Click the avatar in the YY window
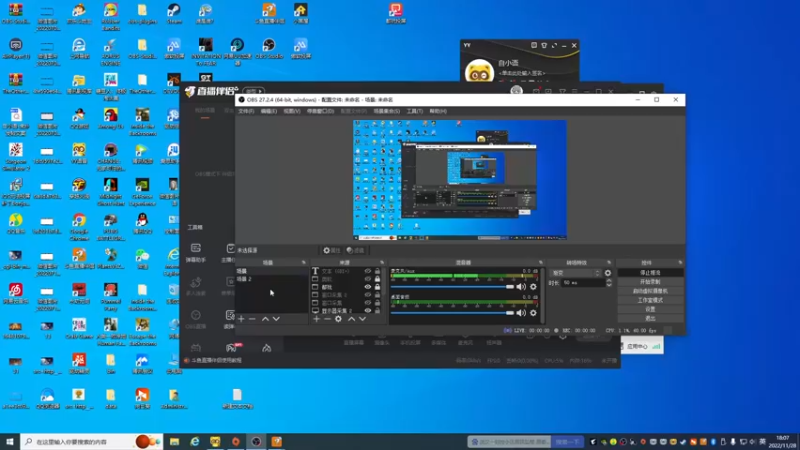Screen dimensions: 800x450 click(x=479, y=71)
